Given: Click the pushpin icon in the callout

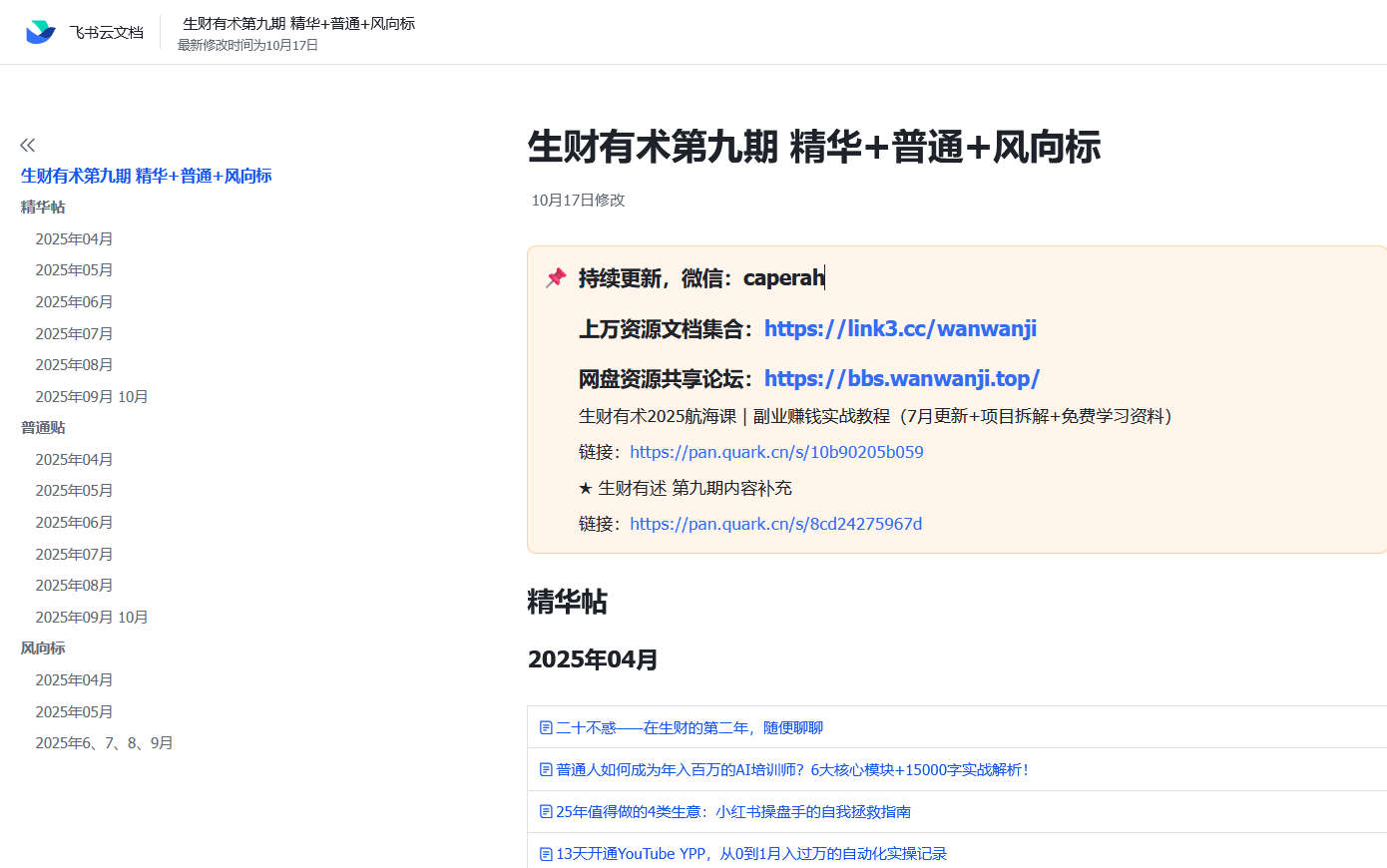Looking at the screenshot, I should click(556, 277).
